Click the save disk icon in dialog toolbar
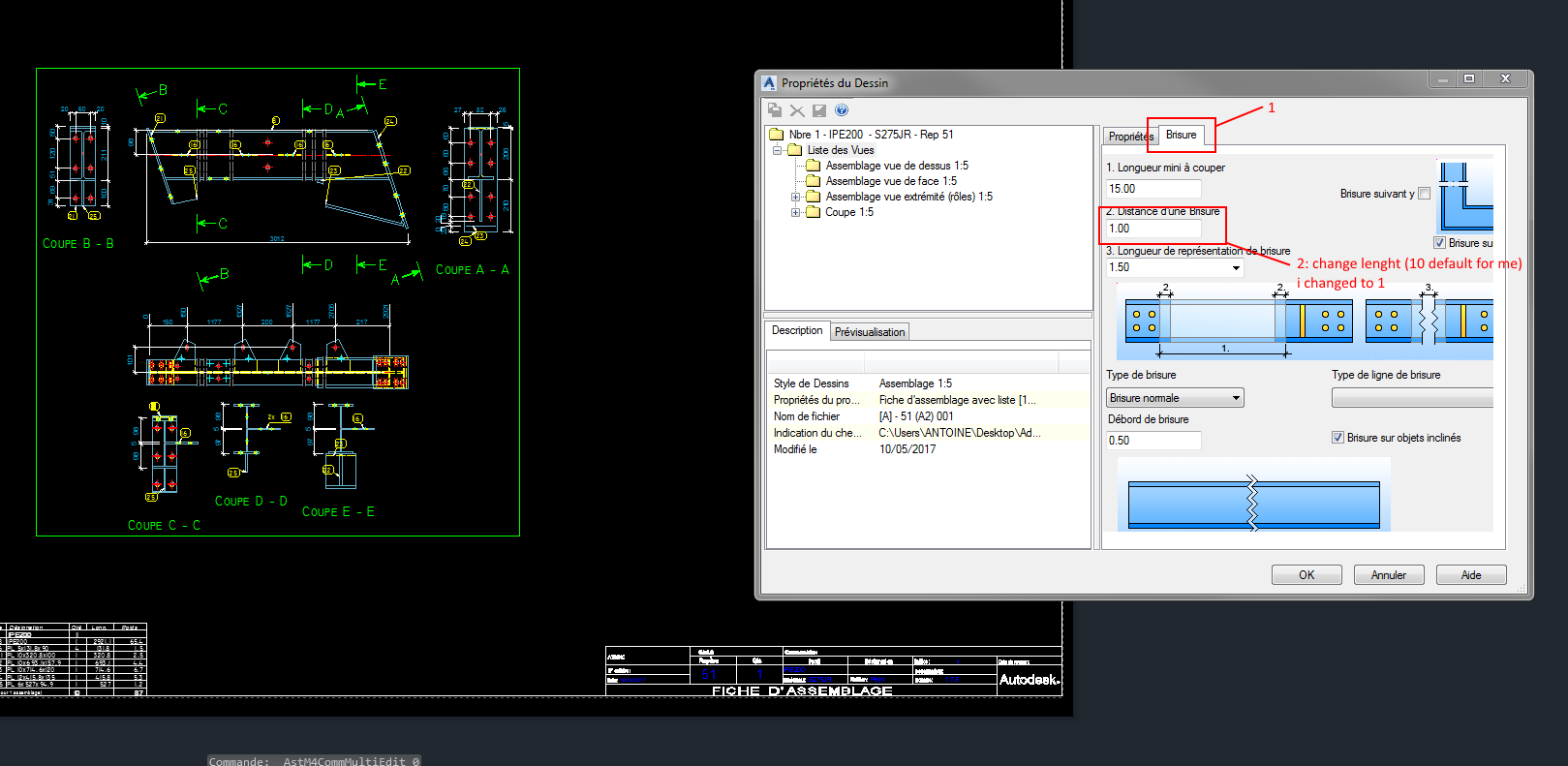 [x=819, y=110]
